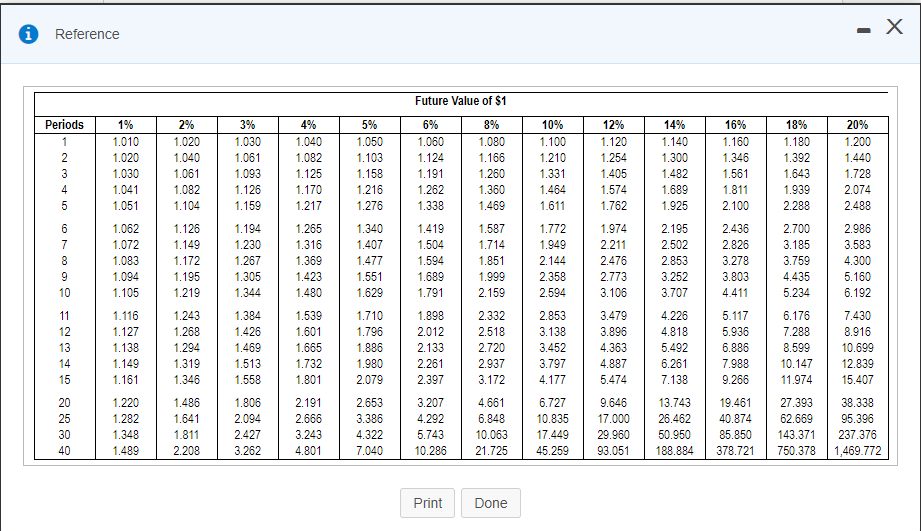Select value 6.192 in the 20% column
Screen dimensions: 921x531
(x=858, y=293)
